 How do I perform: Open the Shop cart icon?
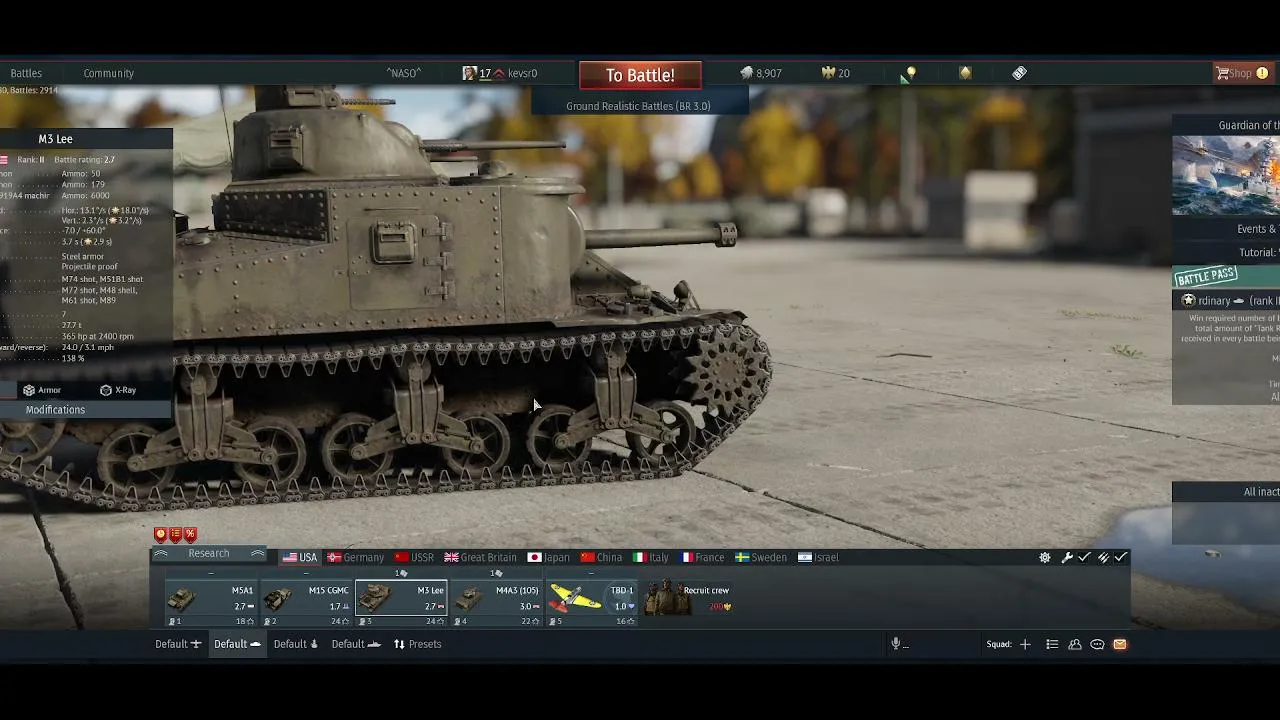point(1222,73)
